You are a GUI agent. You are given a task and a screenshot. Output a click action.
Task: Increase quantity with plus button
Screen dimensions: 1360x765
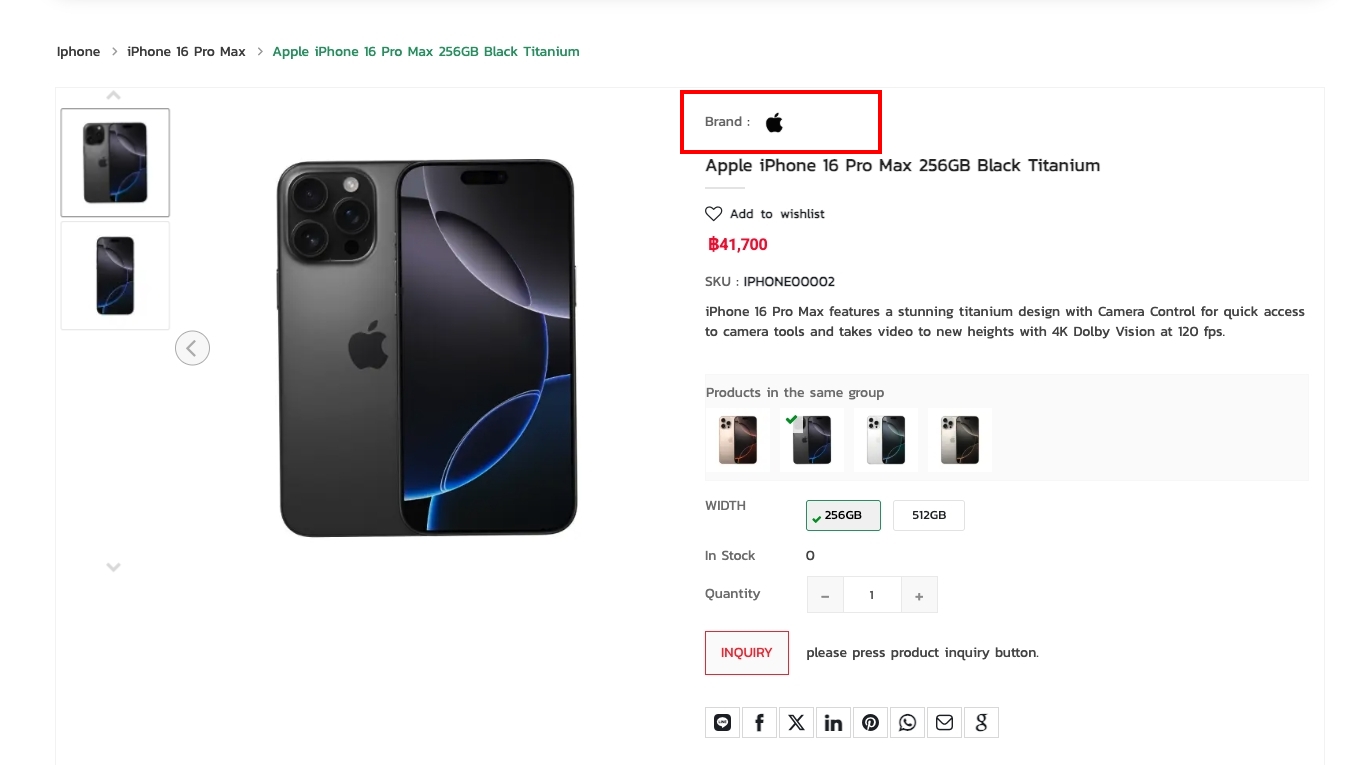[919, 595]
